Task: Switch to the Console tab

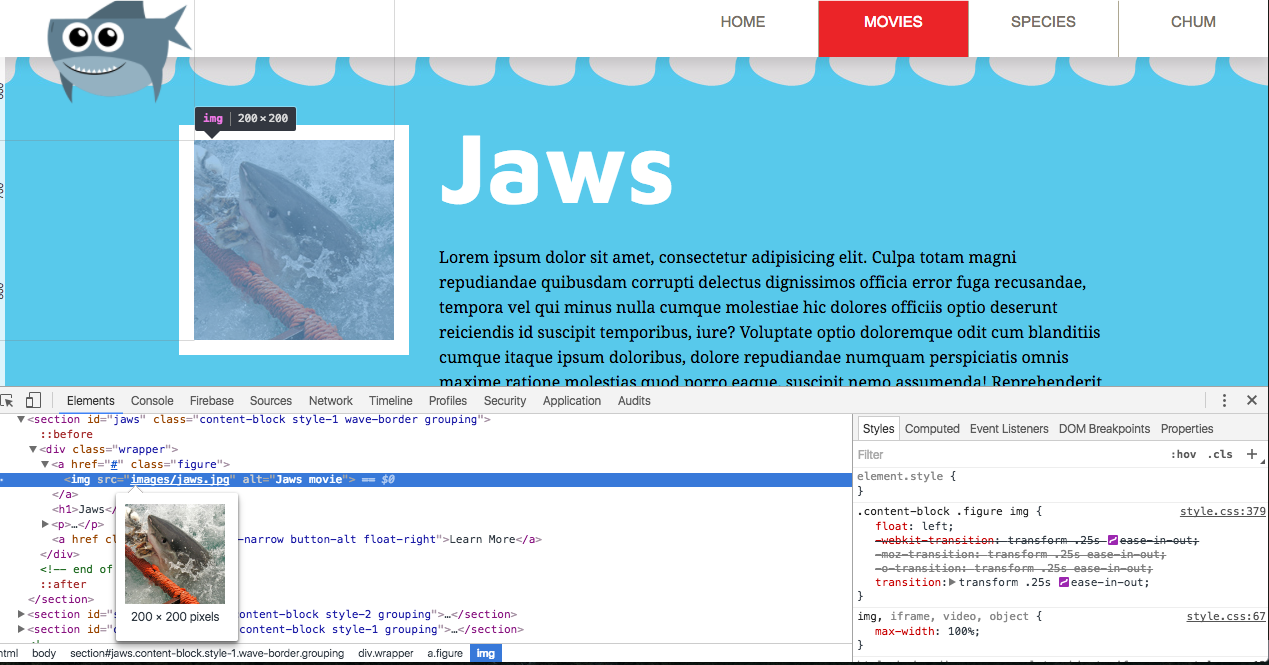Action: click(152, 400)
